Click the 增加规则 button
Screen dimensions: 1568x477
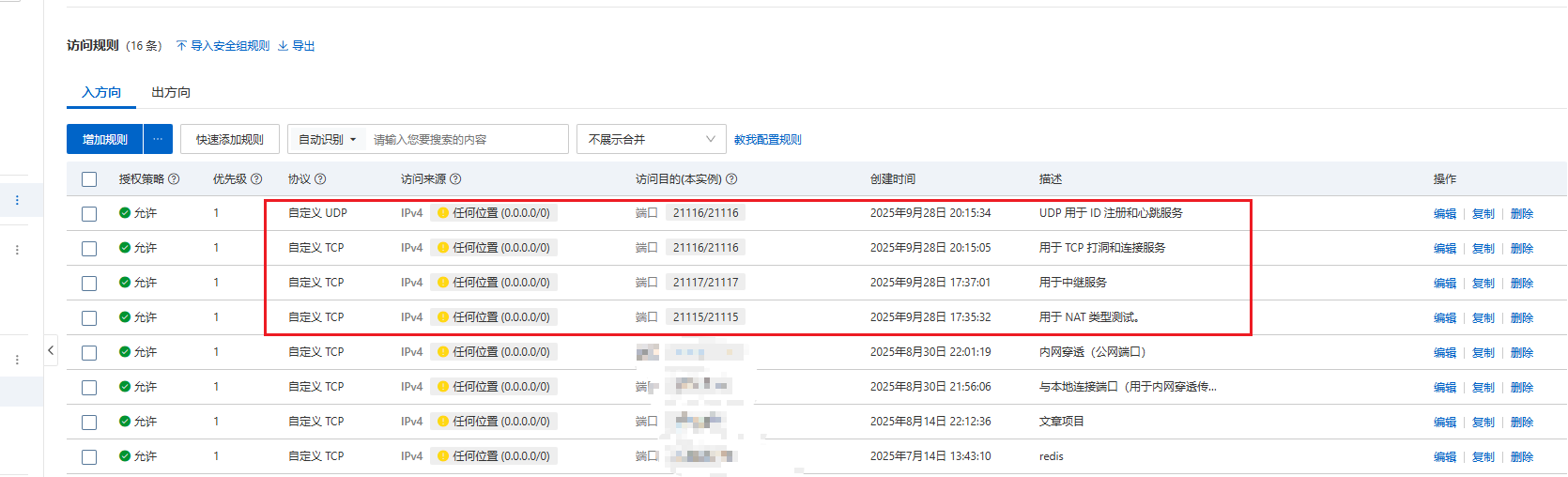point(104,139)
